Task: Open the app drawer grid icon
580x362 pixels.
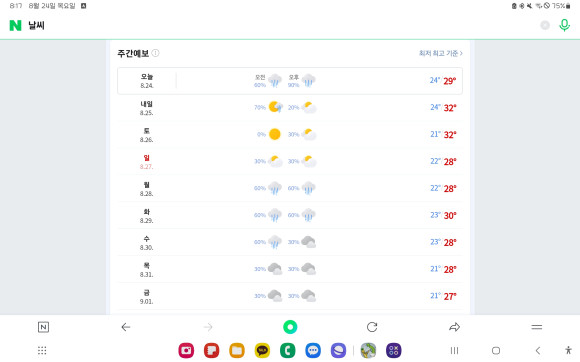Action: click(x=42, y=350)
